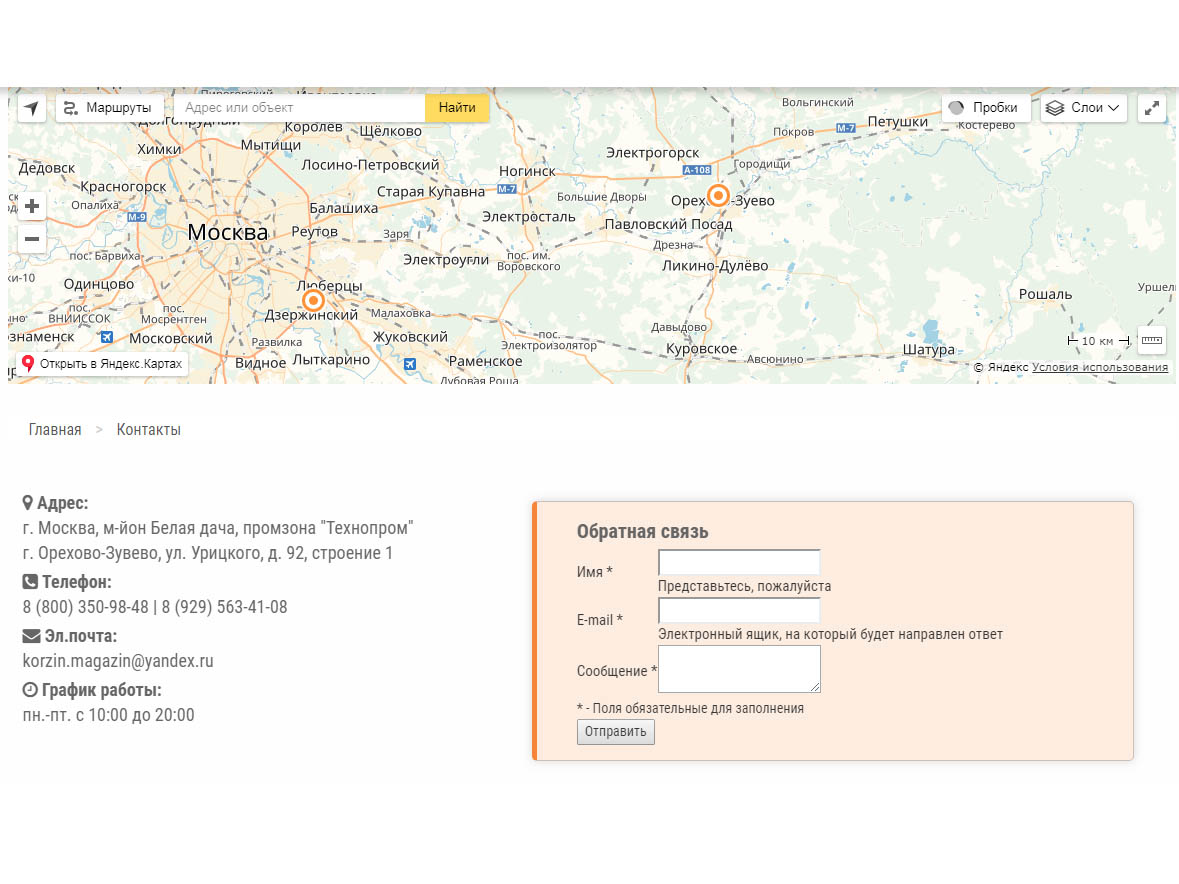Focus the Адрес или объект search field
Image resolution: width=1179 pixels, height=884 pixels.
[300, 108]
